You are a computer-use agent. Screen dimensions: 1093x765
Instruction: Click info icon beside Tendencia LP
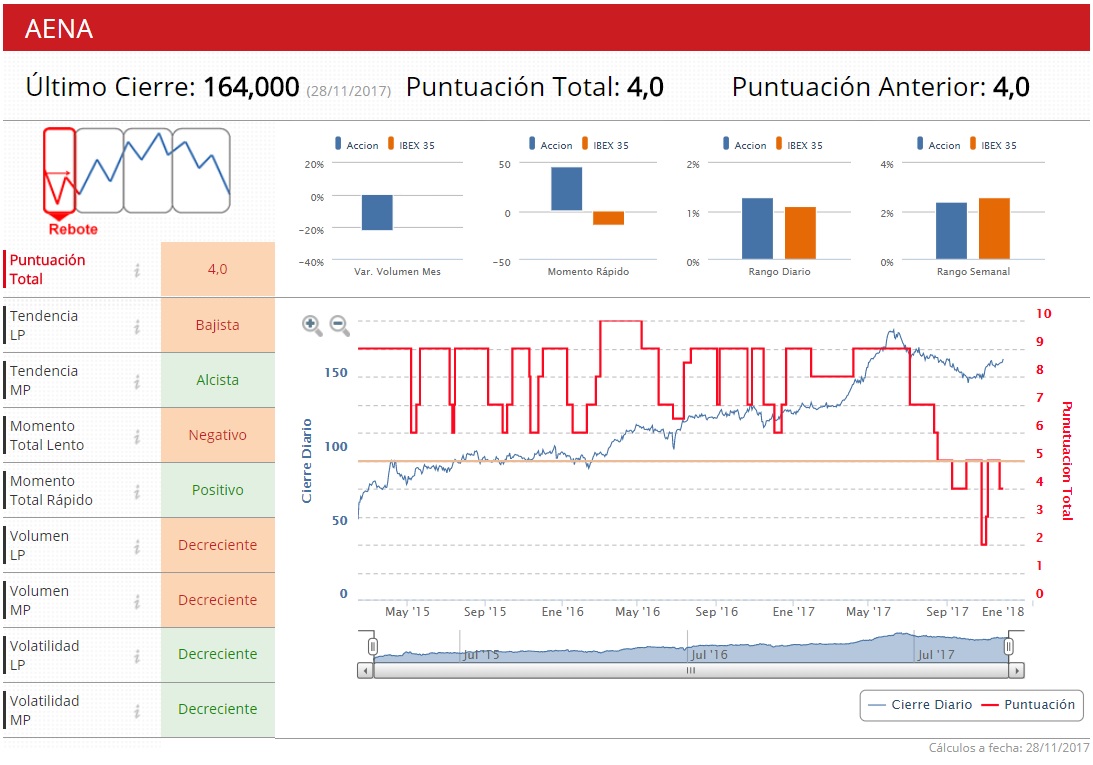[x=137, y=326]
